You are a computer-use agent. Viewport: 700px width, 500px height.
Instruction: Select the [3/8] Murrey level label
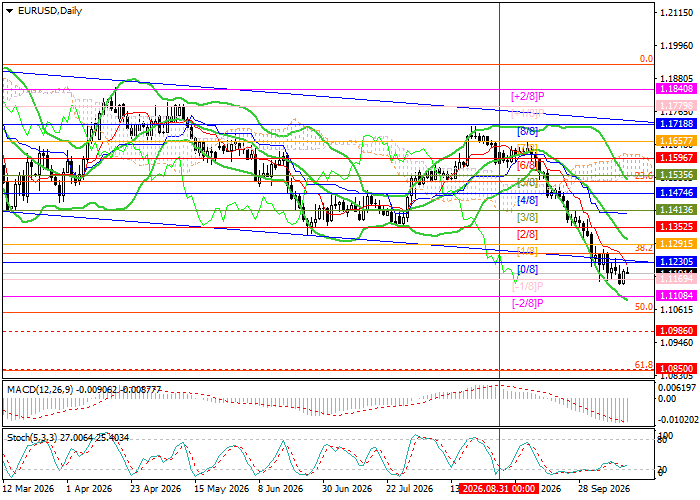click(x=528, y=218)
